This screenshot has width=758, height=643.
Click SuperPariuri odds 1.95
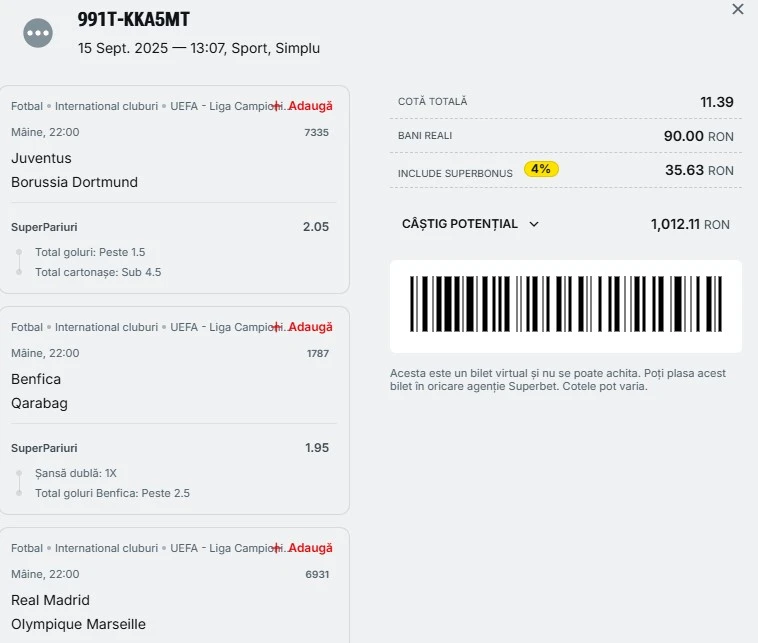317,448
